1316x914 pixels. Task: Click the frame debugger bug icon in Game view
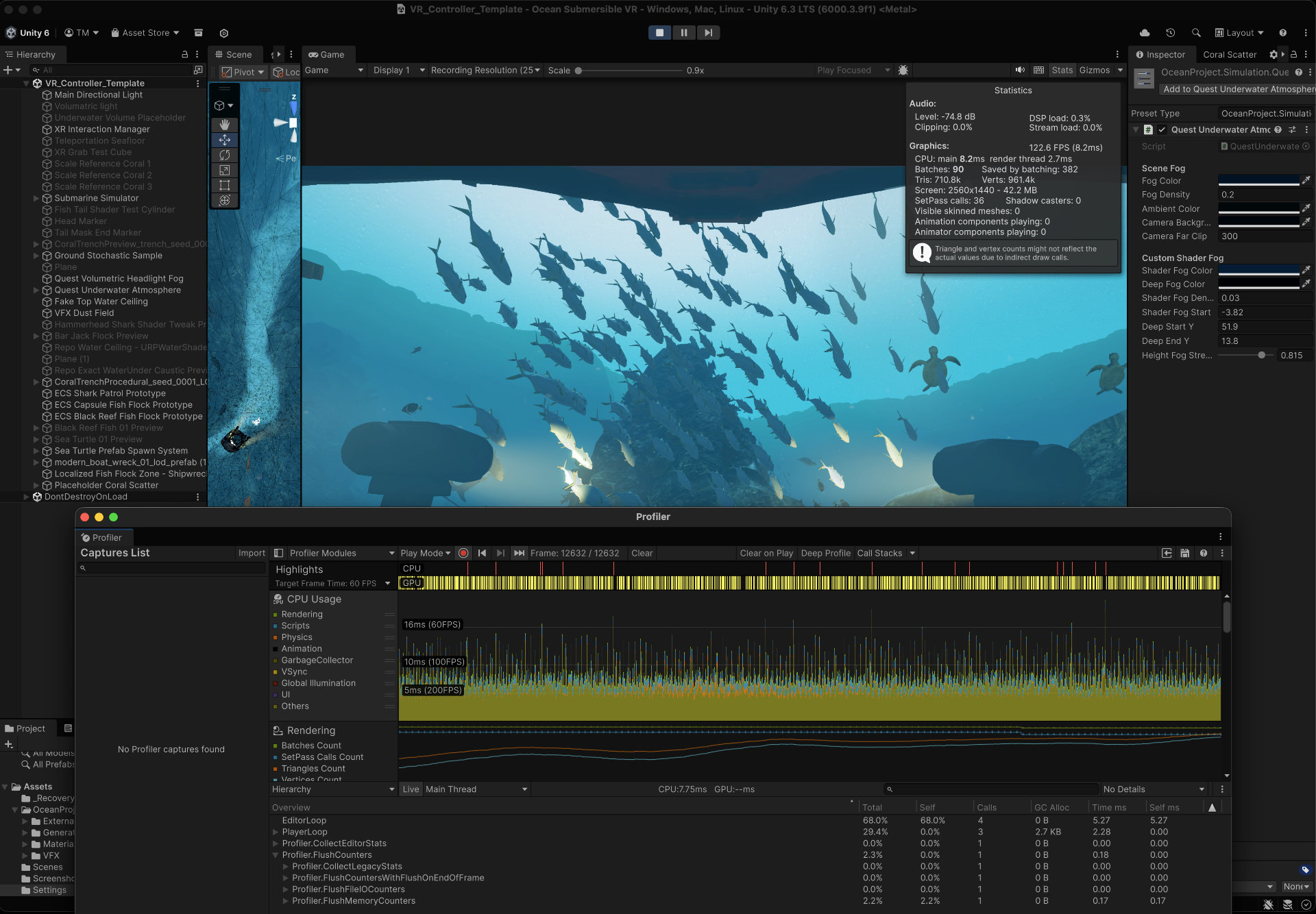(x=903, y=70)
